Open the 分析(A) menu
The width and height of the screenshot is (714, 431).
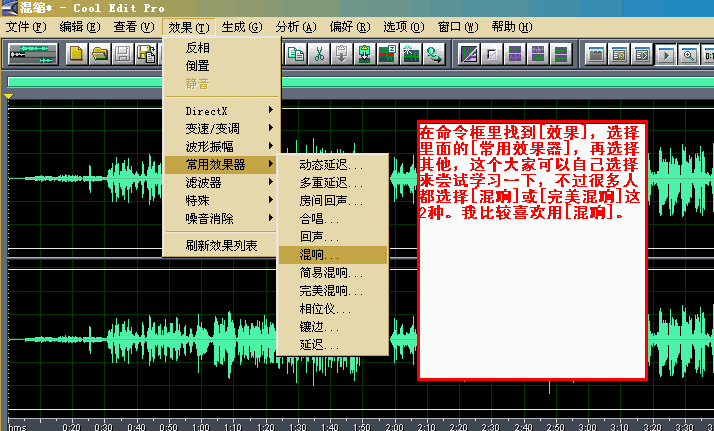[296, 27]
